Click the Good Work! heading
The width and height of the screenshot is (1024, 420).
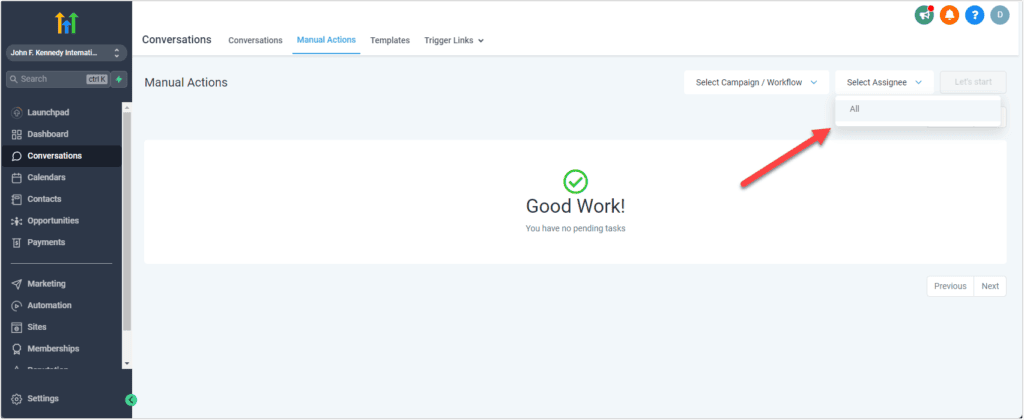[x=575, y=206]
